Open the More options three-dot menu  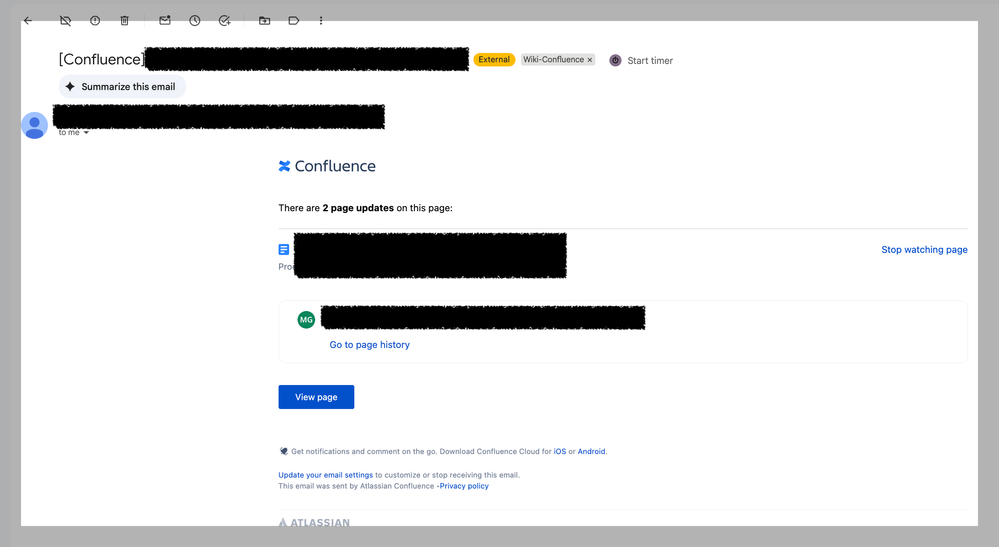pos(321,20)
